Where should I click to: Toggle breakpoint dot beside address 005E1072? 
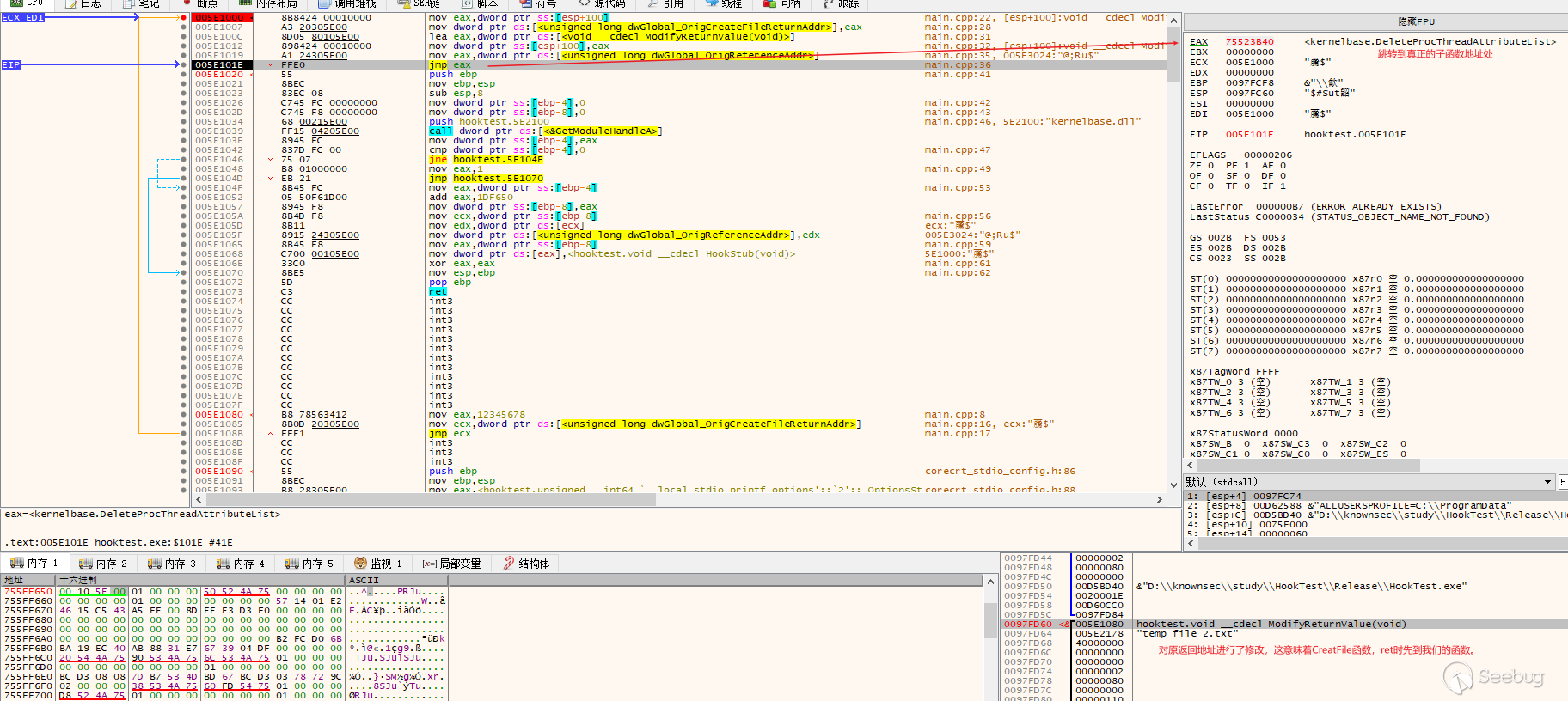click(183, 282)
